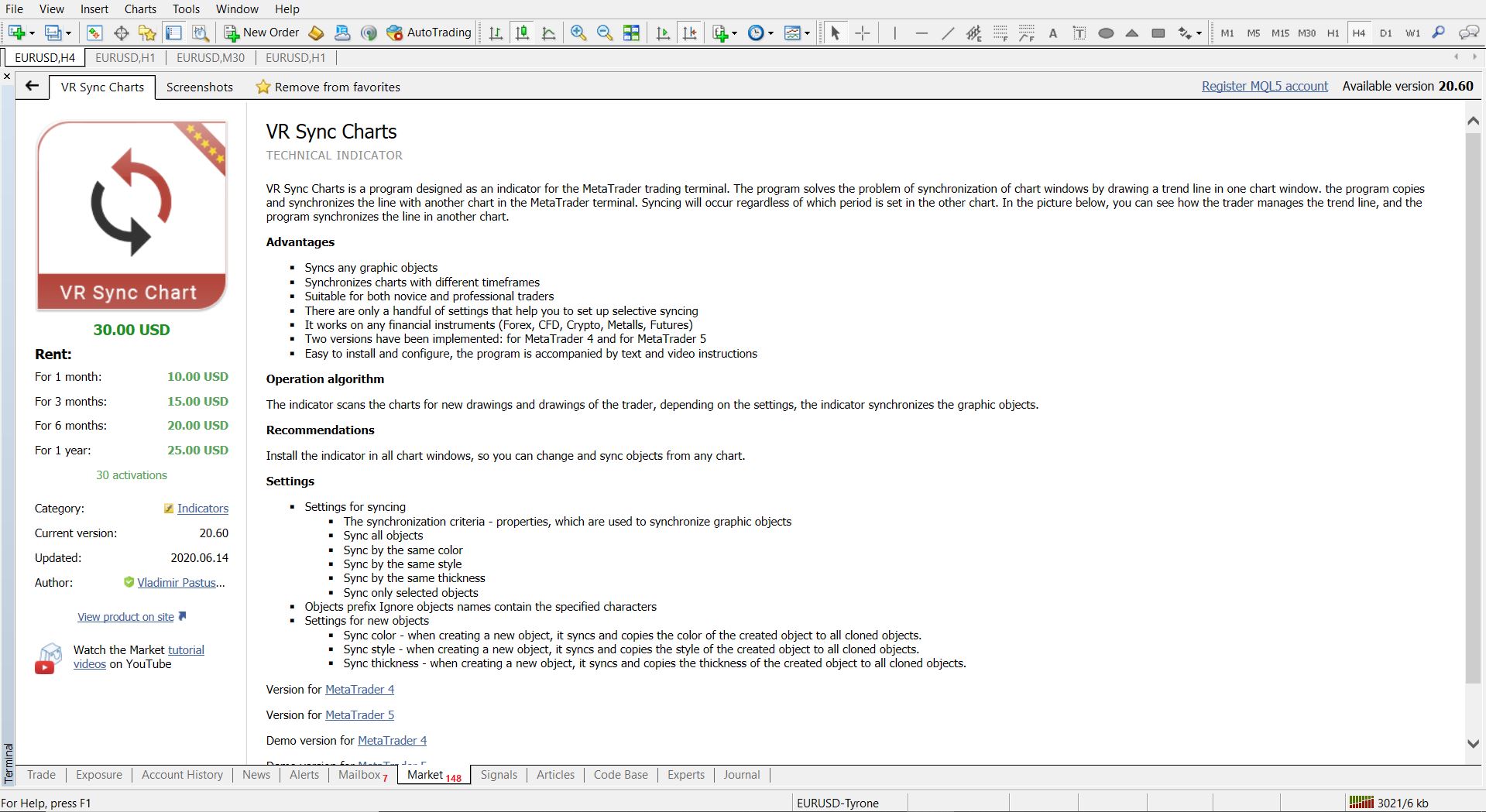Click the VR Sync Chart product thumbnail

tap(132, 216)
